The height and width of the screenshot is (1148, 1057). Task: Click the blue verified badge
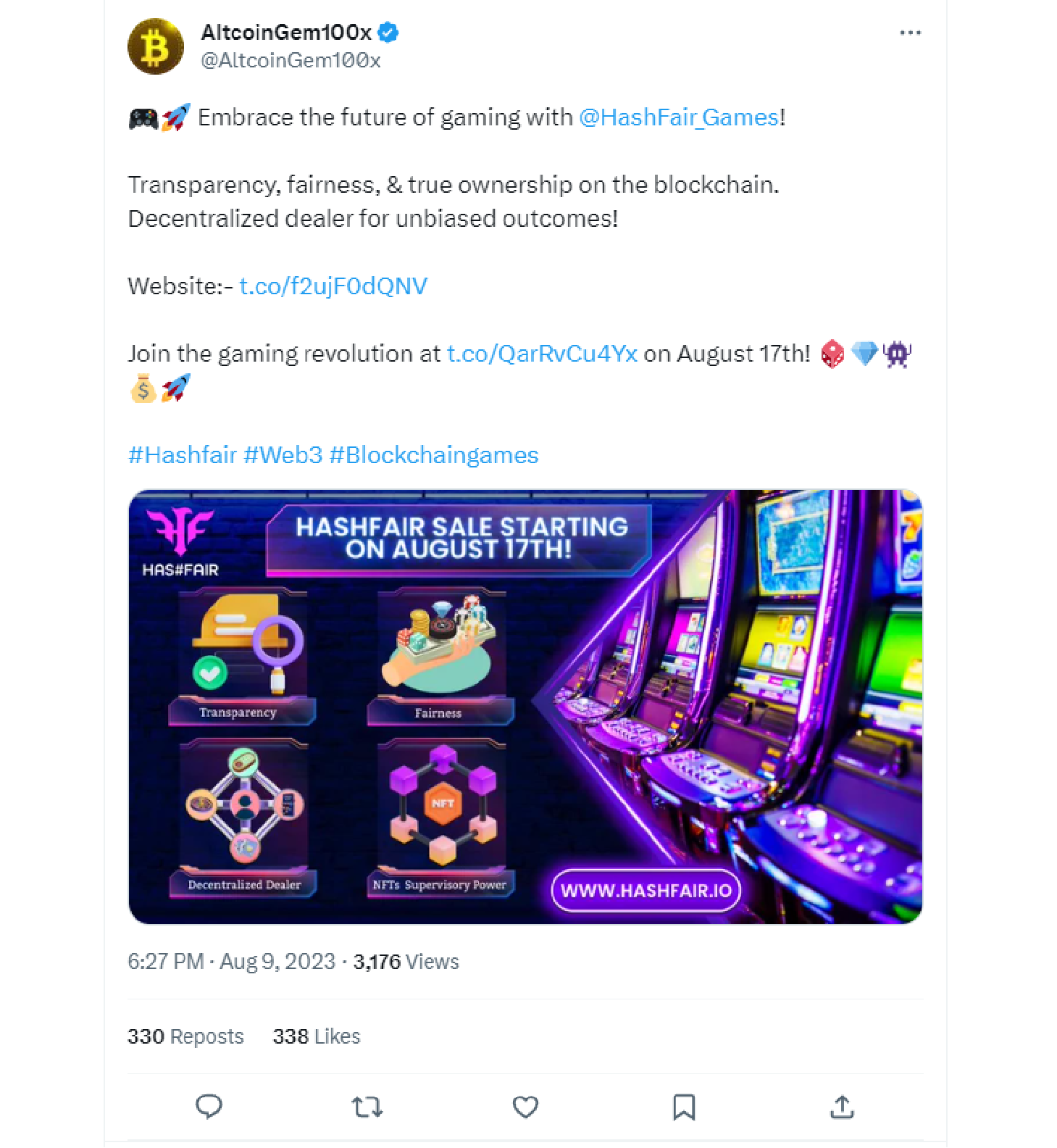(x=388, y=32)
